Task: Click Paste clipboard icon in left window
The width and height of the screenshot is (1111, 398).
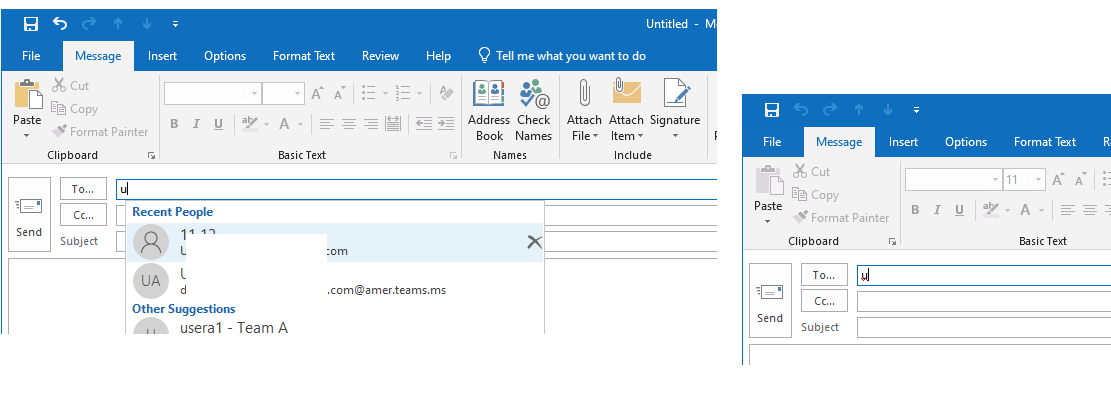Action: [28, 94]
